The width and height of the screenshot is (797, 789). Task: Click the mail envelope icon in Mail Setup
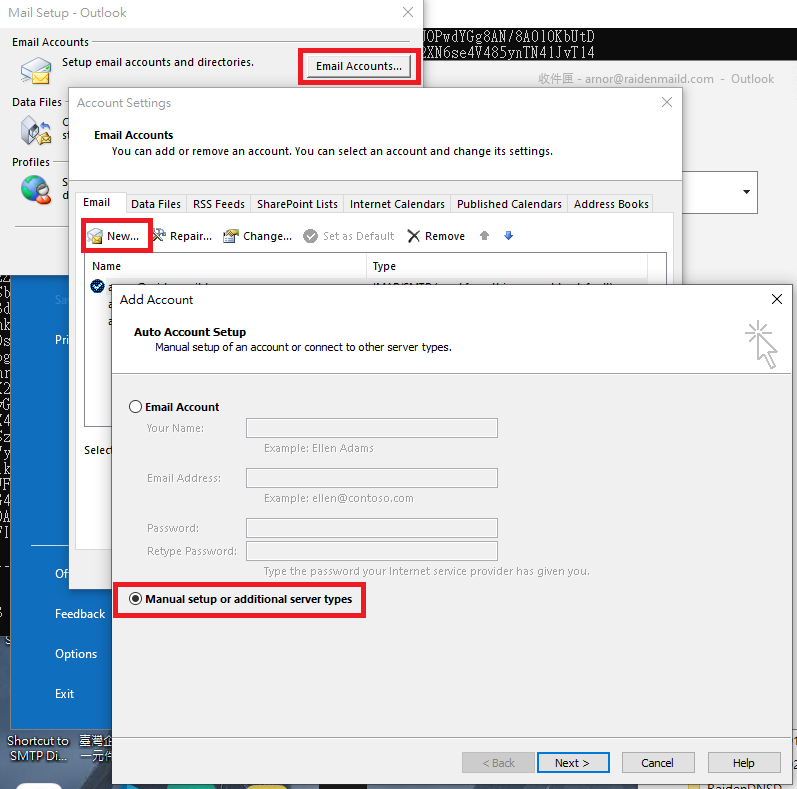(36, 70)
